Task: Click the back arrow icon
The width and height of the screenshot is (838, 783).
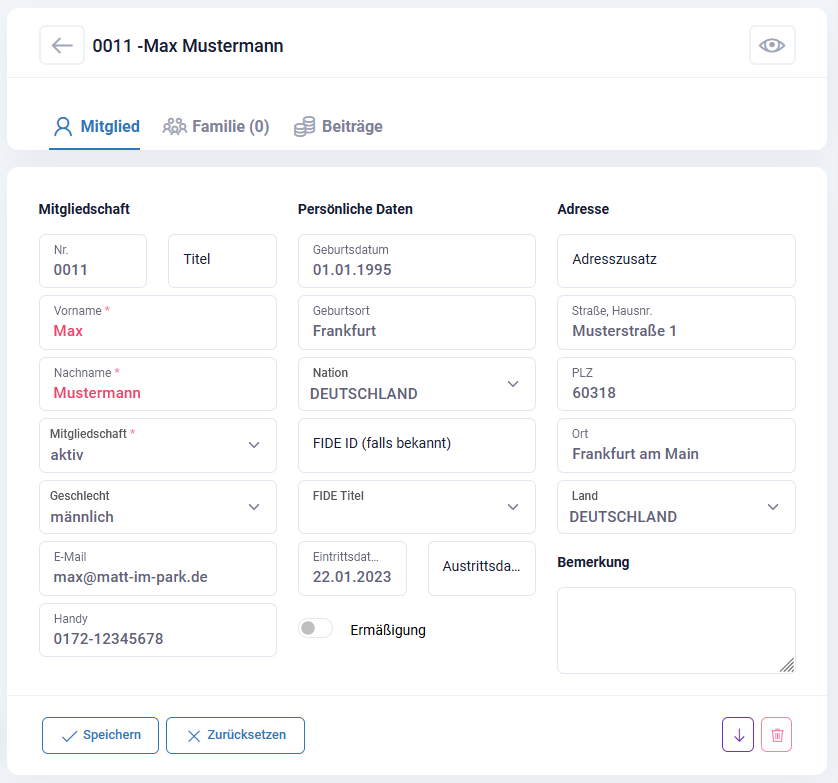Action: click(62, 46)
